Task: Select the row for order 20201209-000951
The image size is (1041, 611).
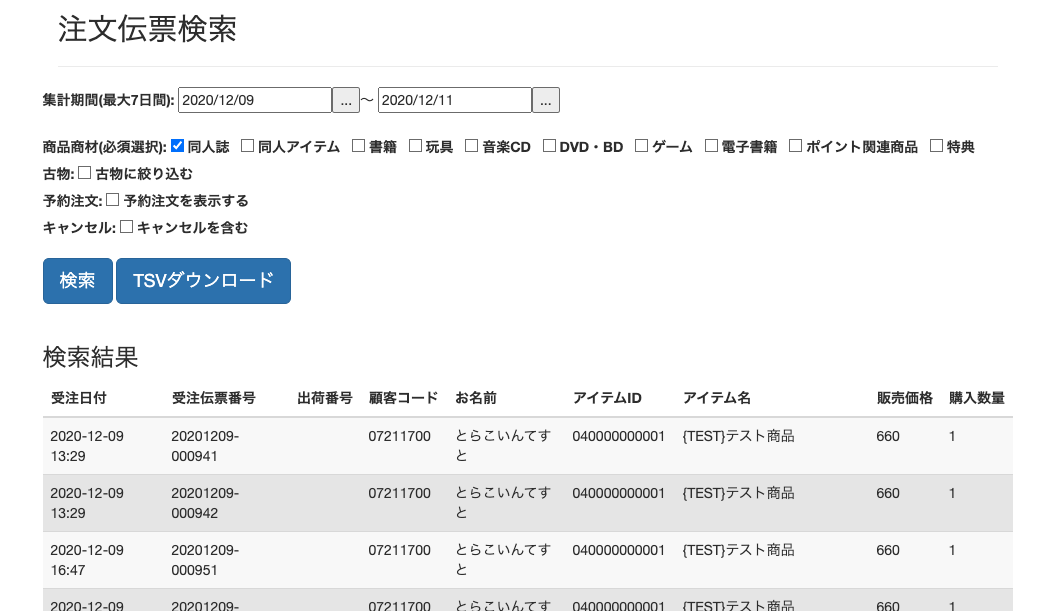Action: (500, 559)
